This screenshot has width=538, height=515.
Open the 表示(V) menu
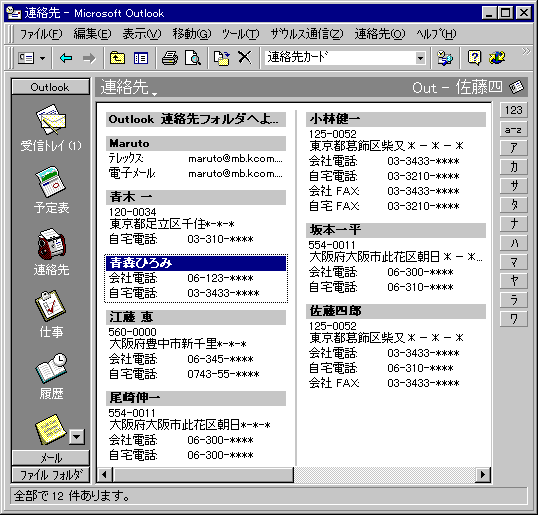point(142,34)
